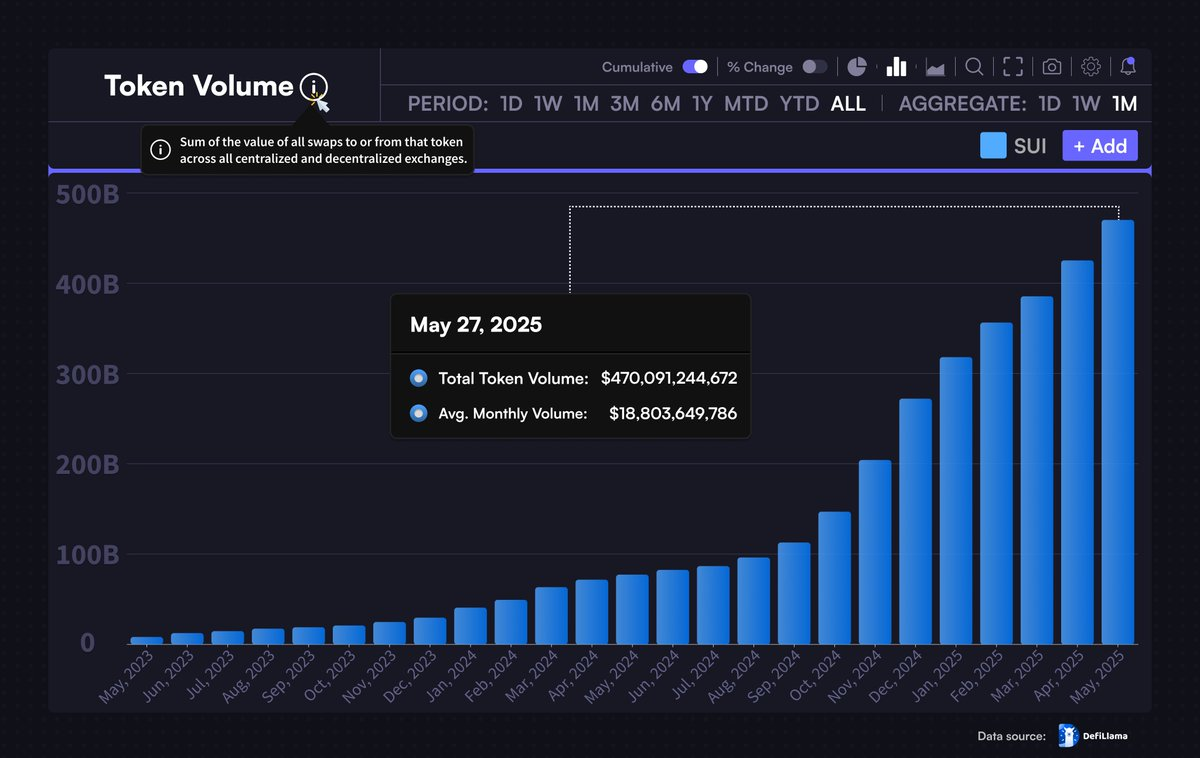Open the chart settings gear
This screenshot has height=758, width=1200.
click(1090, 66)
